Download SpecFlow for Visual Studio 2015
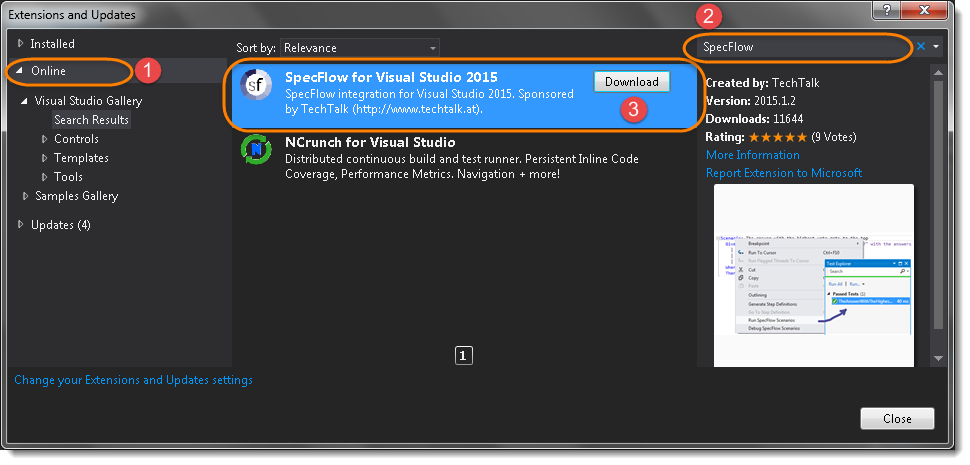This screenshot has width=970, height=465. [x=632, y=82]
